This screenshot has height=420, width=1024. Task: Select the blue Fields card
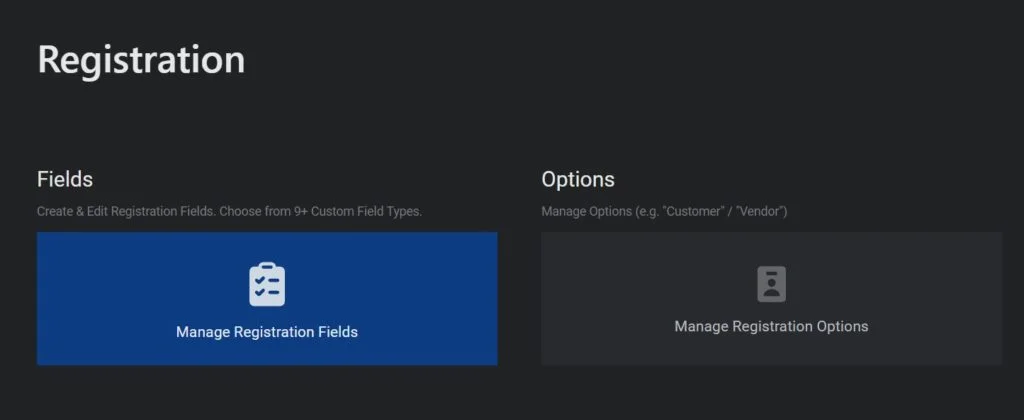(267, 299)
